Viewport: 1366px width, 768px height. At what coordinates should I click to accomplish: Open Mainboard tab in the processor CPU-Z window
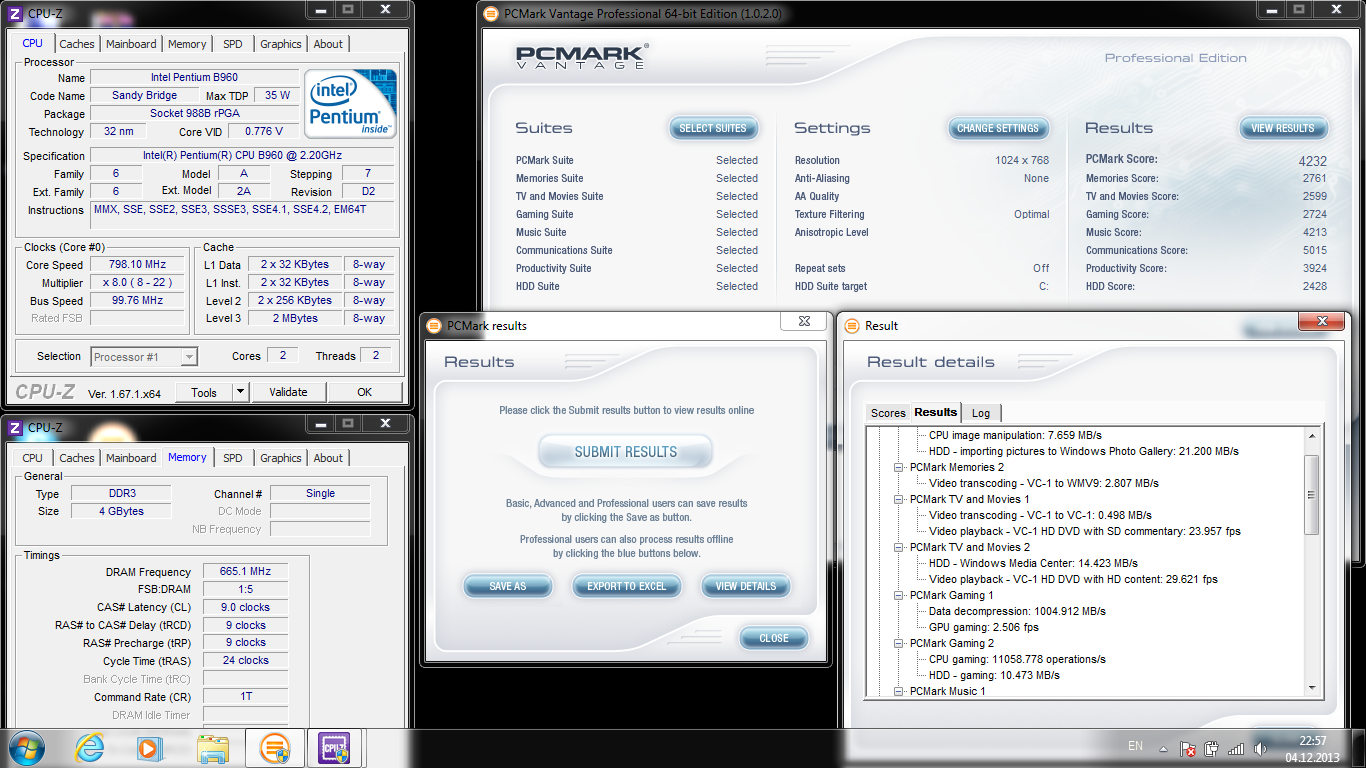(131, 44)
